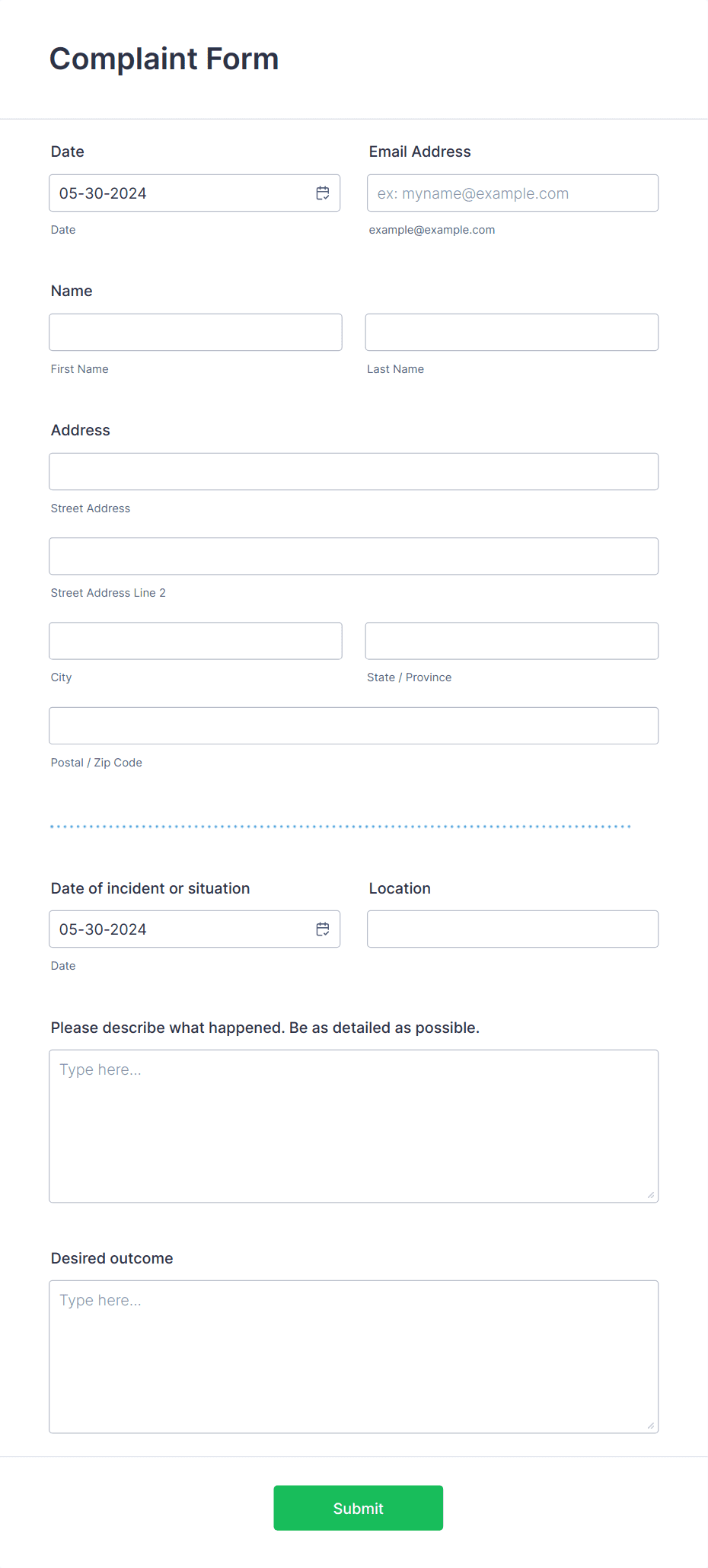
Task: Grab the resize handle of the description text area
Action: tap(651, 1195)
